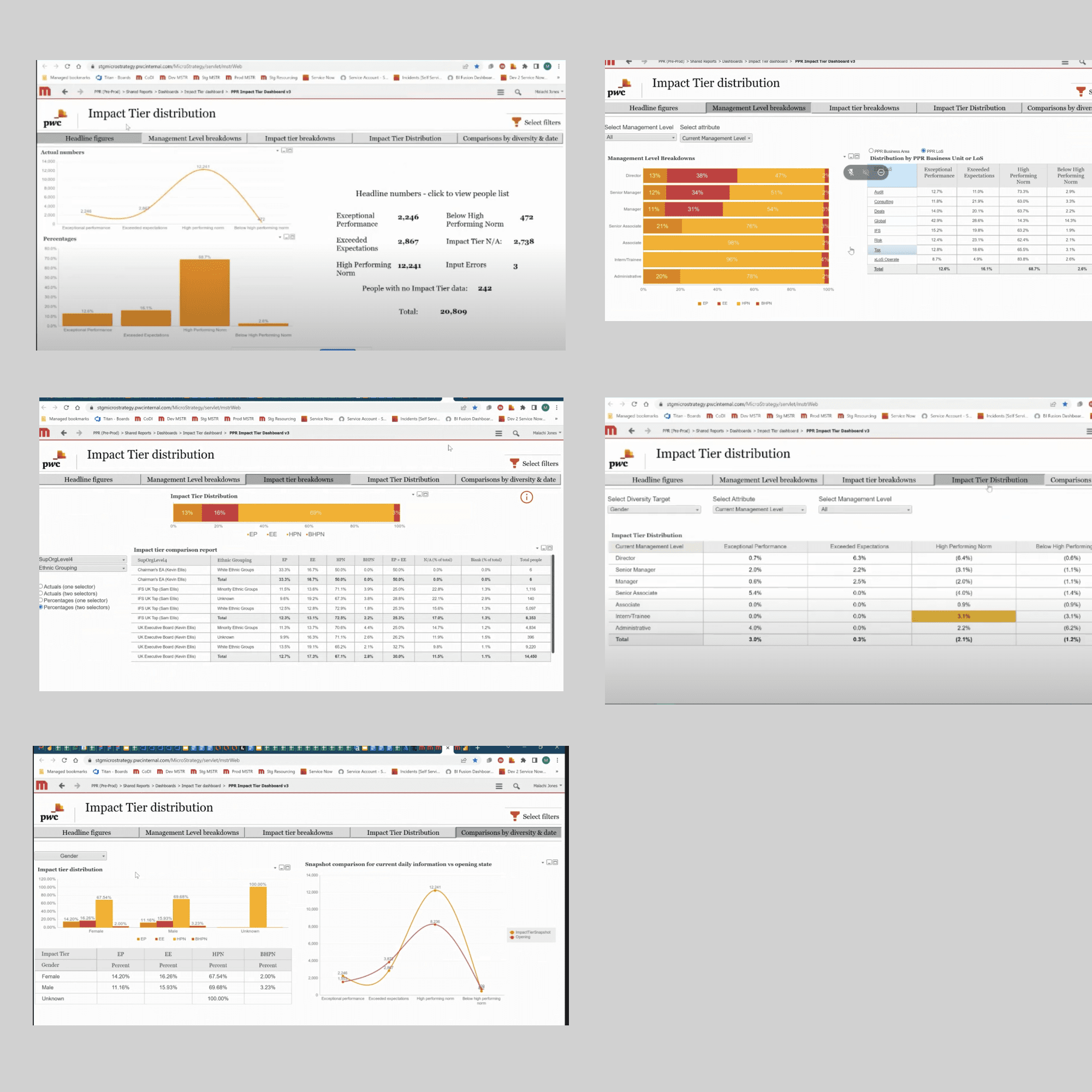Screen dimensions: 1092x1092
Task: Select the PPR Business Area radio button
Action: [x=871, y=151]
